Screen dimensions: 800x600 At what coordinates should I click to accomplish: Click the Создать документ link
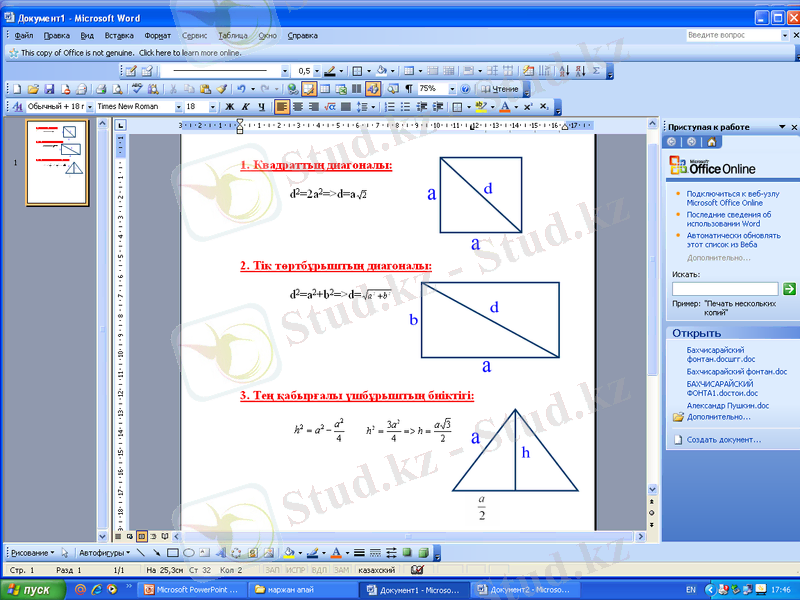pos(723,439)
